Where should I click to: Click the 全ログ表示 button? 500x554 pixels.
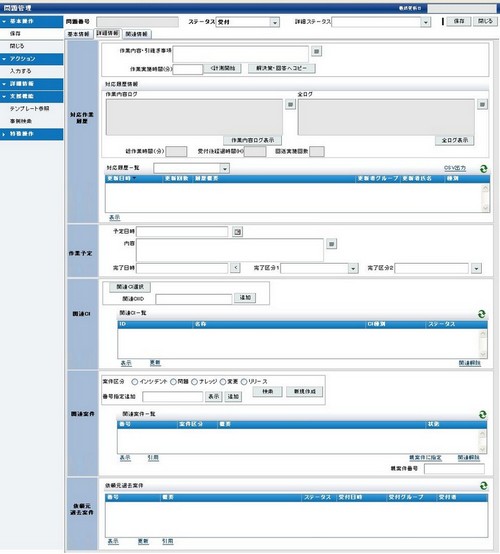click(x=455, y=141)
